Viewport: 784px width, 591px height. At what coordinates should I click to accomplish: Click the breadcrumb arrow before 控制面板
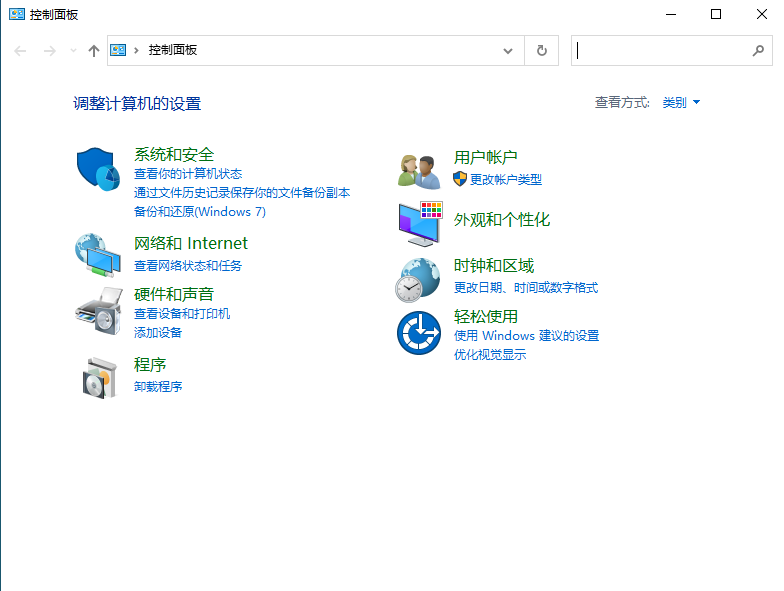coord(136,50)
